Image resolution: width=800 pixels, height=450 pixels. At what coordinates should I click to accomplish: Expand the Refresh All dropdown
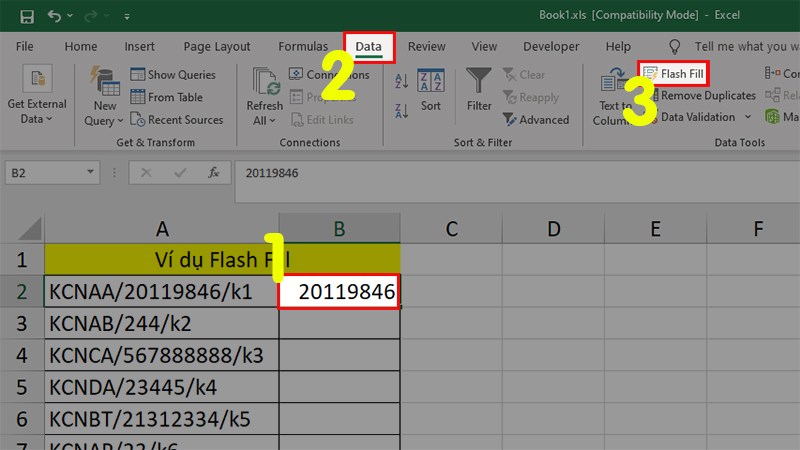(272, 121)
